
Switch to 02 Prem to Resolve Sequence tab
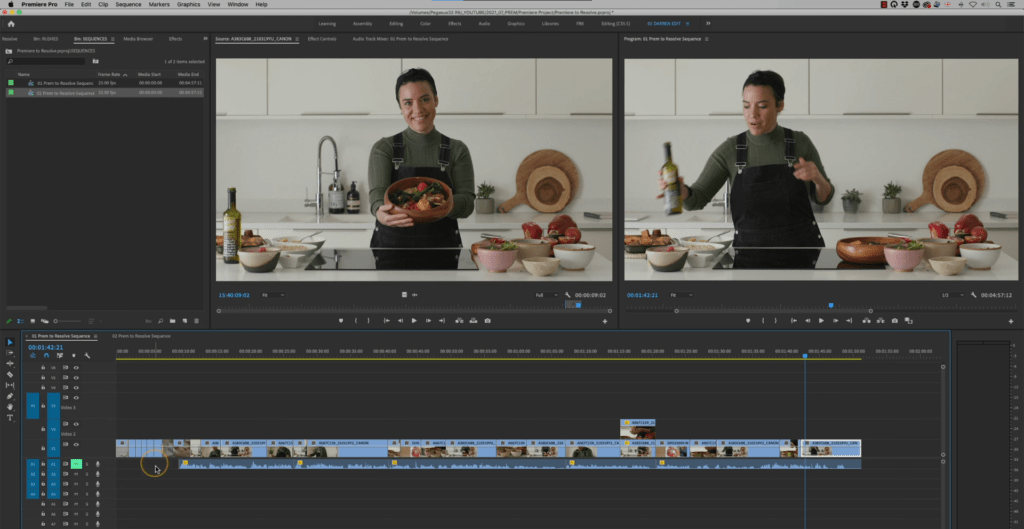141,336
